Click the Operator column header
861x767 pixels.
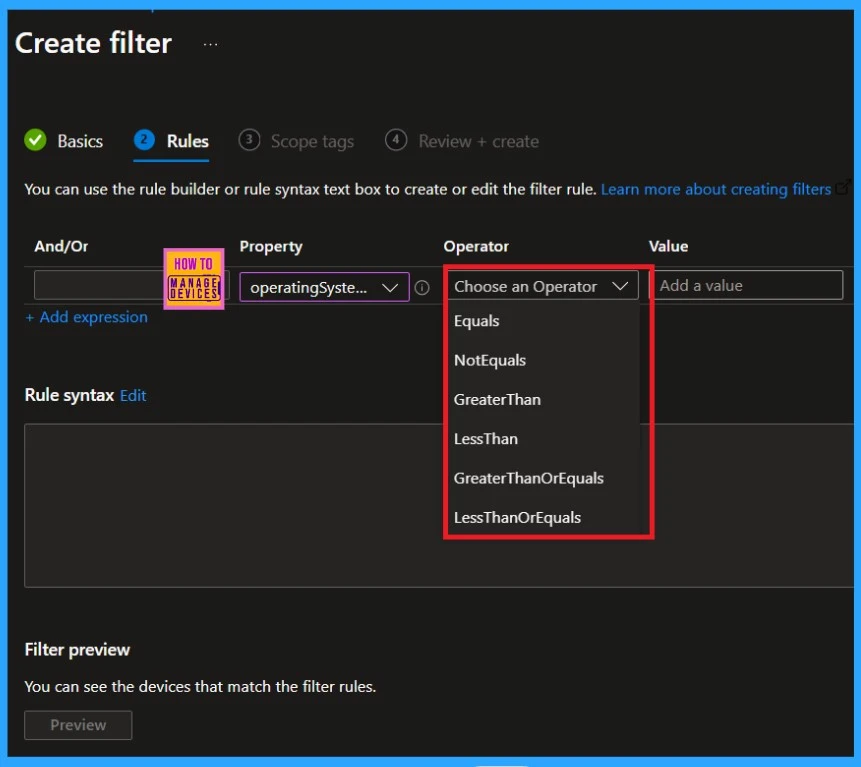tap(476, 247)
